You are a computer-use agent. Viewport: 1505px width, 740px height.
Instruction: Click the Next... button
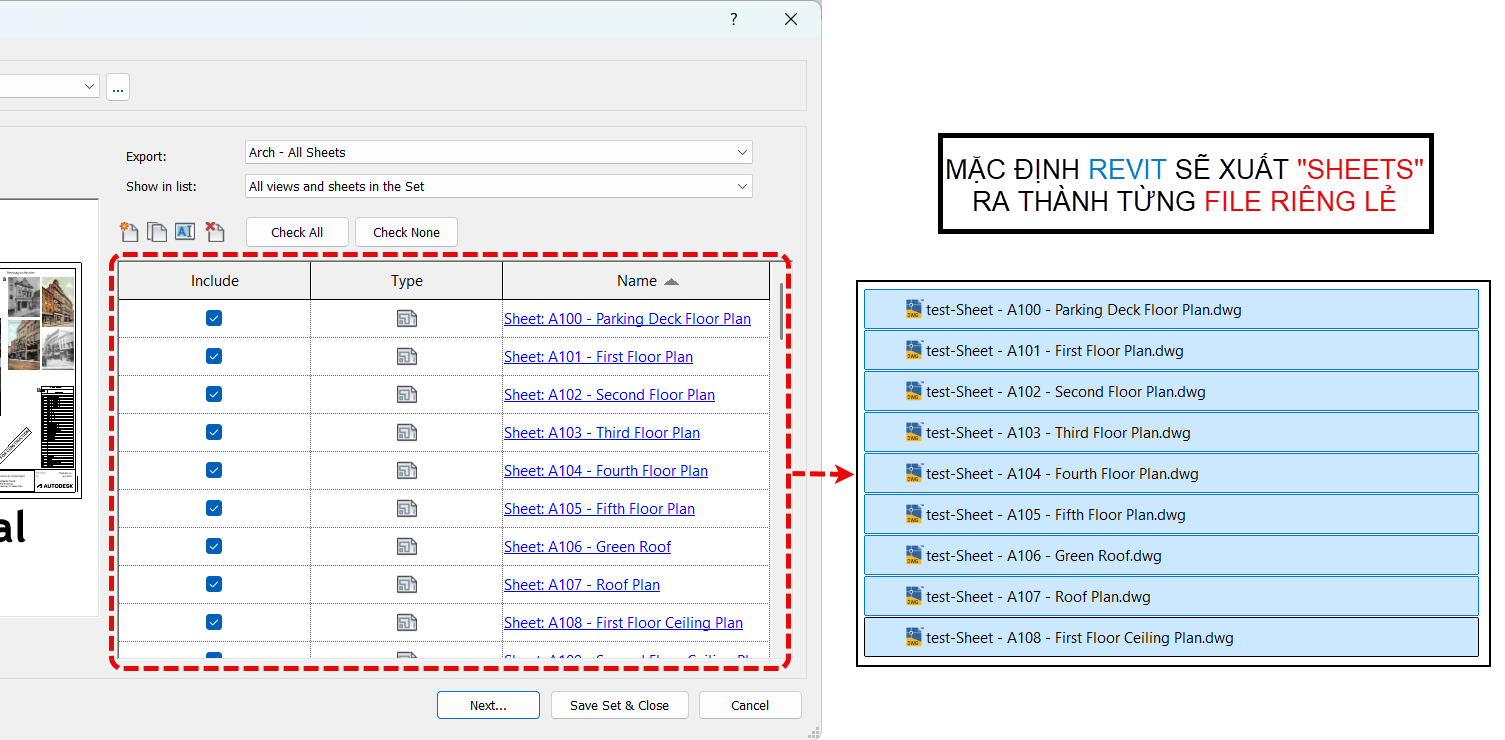pos(488,705)
